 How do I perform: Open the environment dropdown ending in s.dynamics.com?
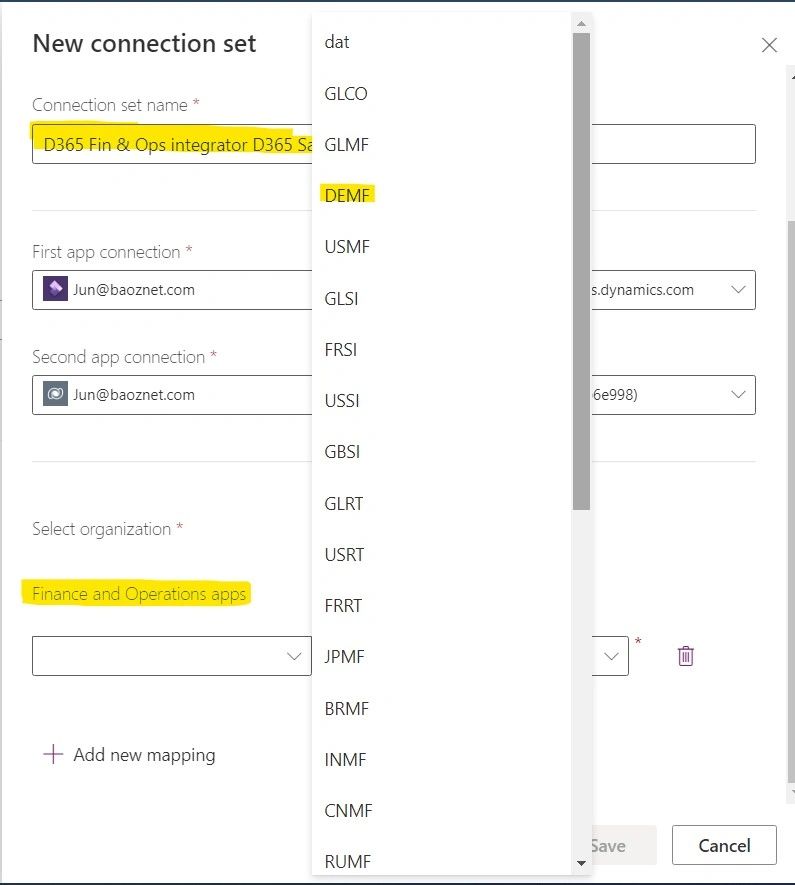tap(738, 289)
